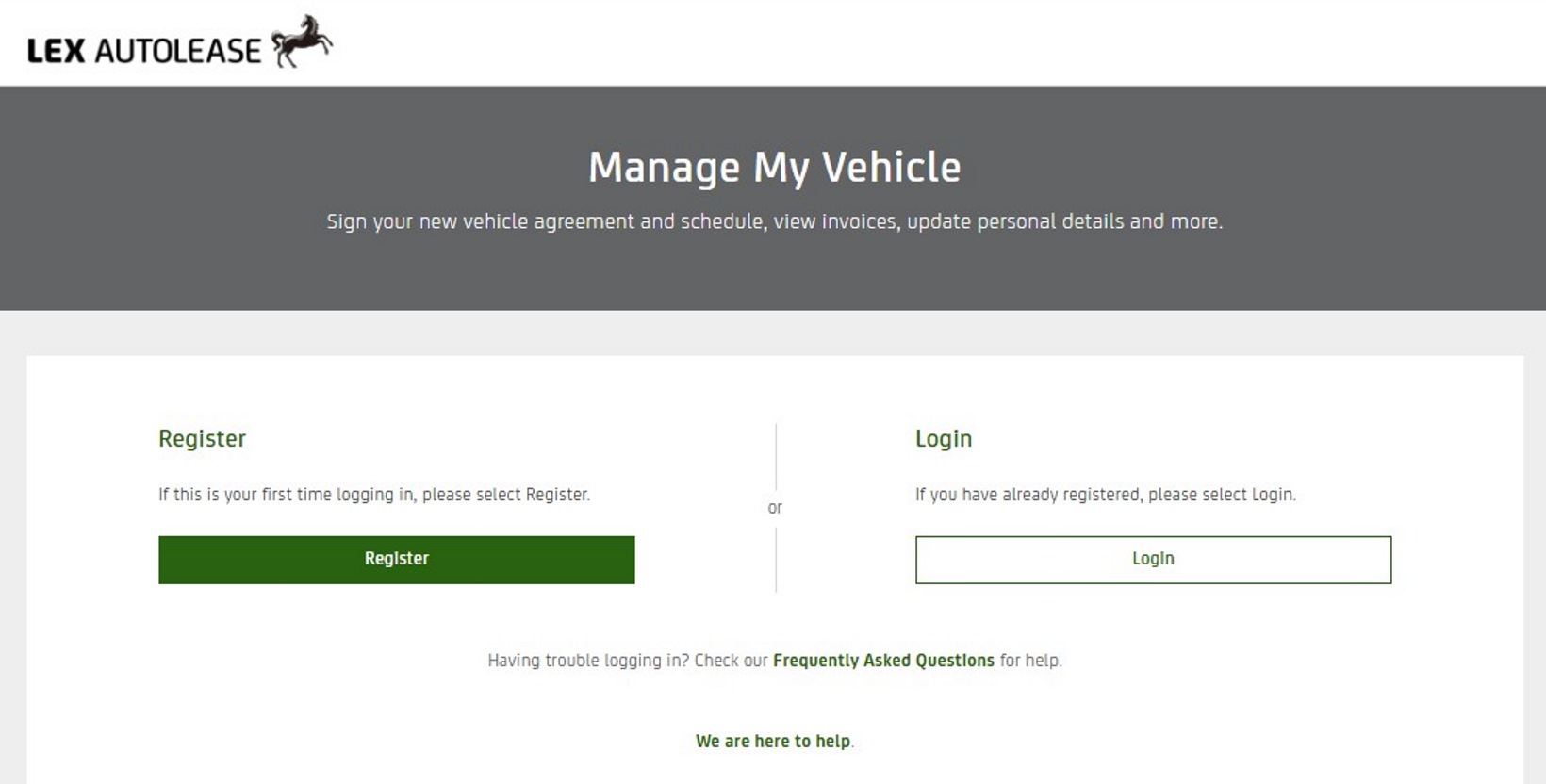Click the vertical divider line below 'or'
Screen dimensions: 1546x784
coord(776,559)
